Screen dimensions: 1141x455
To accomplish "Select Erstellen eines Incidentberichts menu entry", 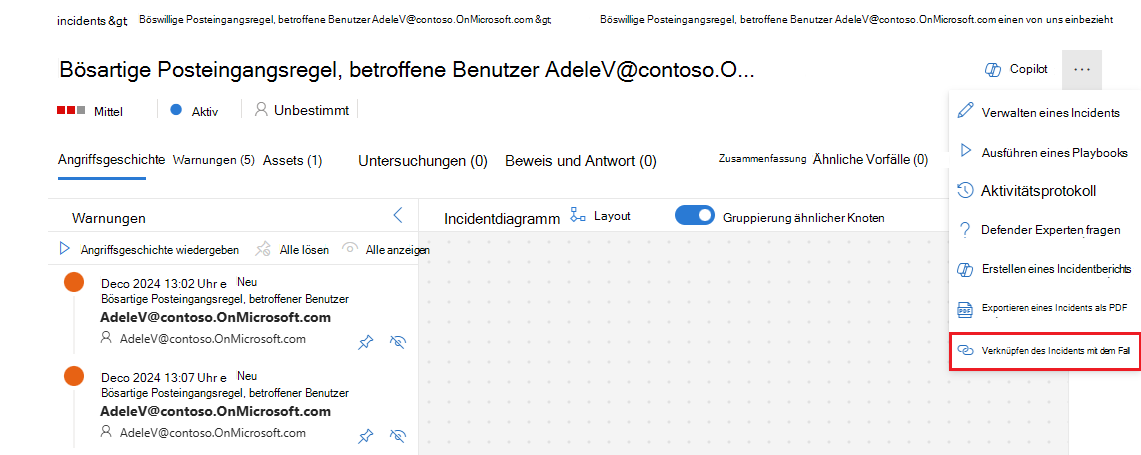I will point(1044,269).
